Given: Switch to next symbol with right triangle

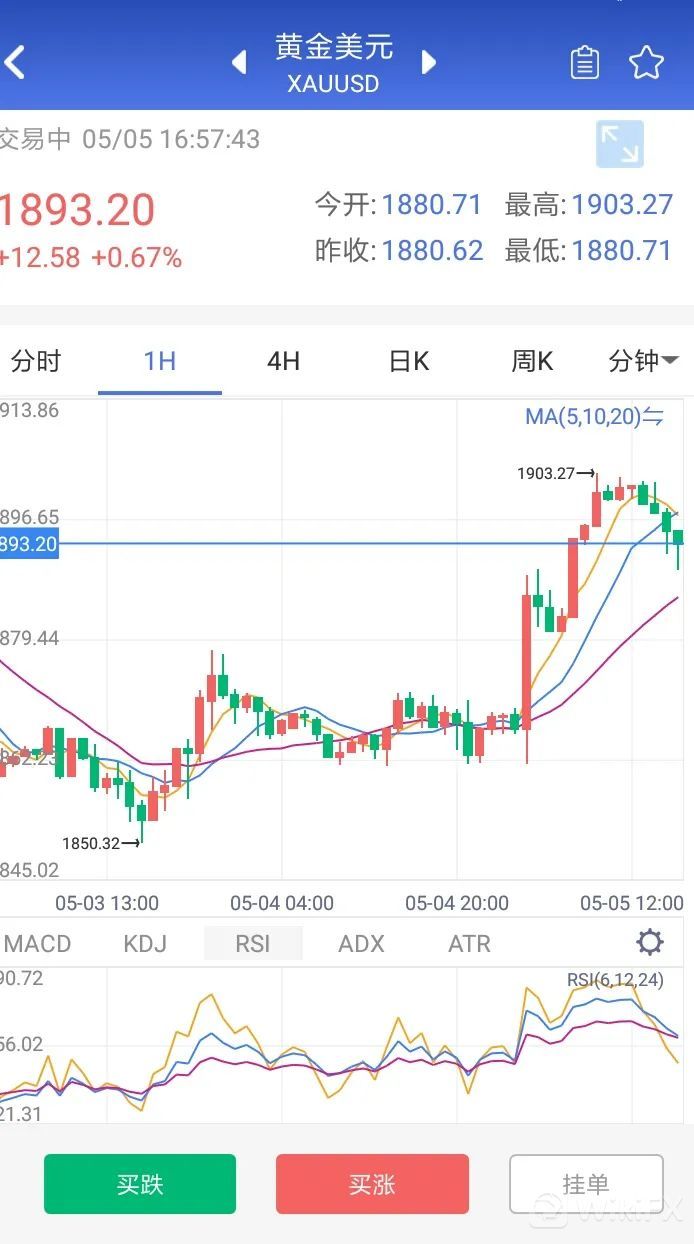Looking at the screenshot, I should click(429, 63).
